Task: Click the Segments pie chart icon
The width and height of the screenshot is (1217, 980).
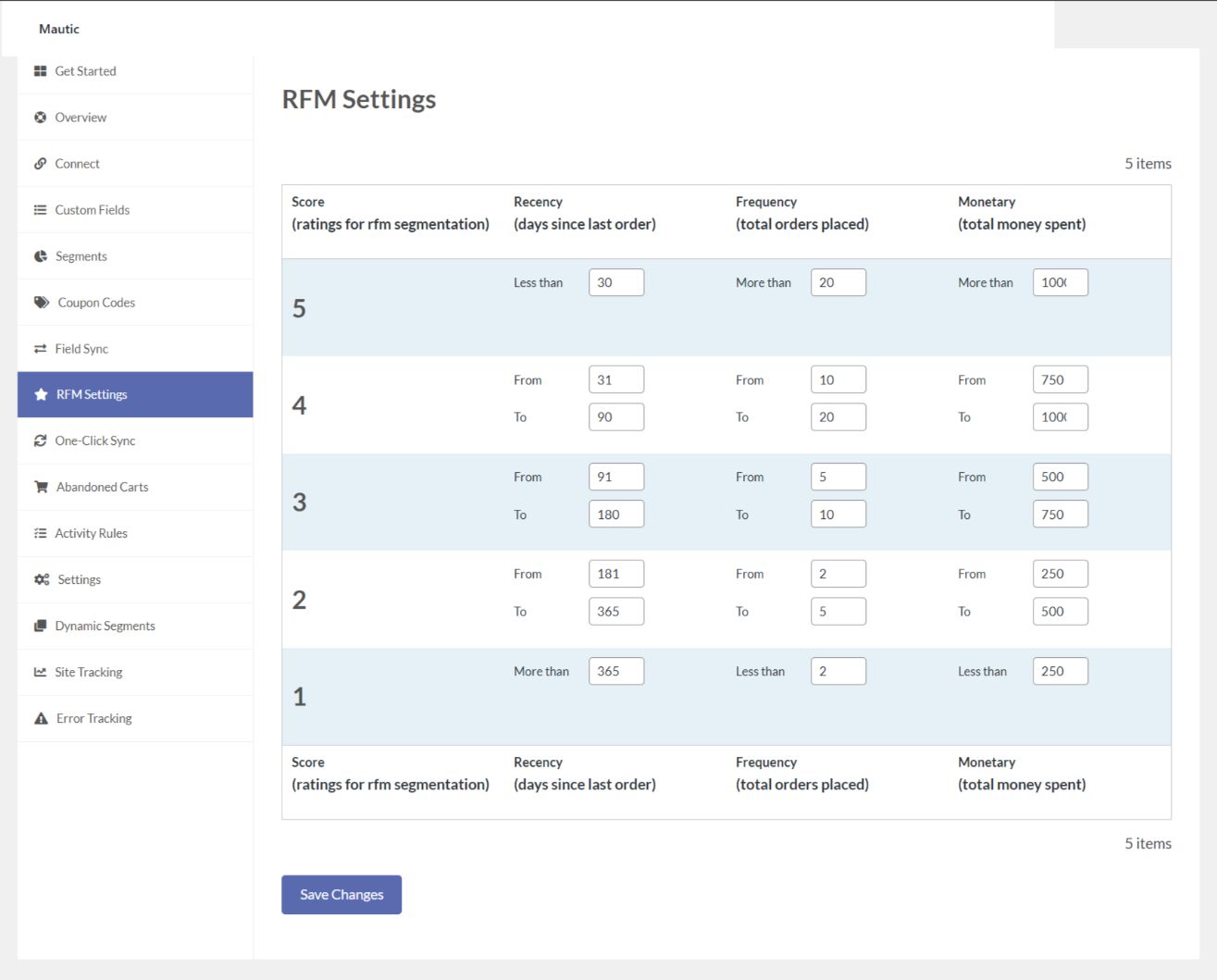Action: pyautogui.click(x=40, y=256)
